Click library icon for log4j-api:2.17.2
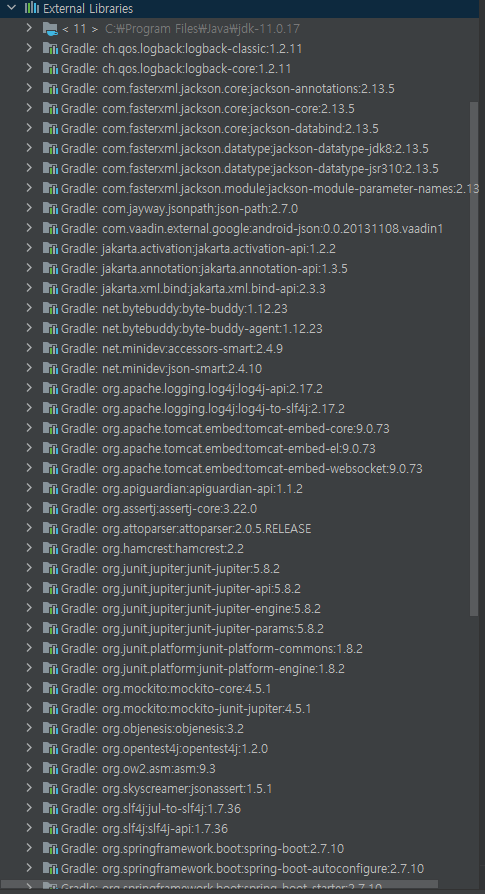This screenshot has width=485, height=894. (x=51, y=388)
